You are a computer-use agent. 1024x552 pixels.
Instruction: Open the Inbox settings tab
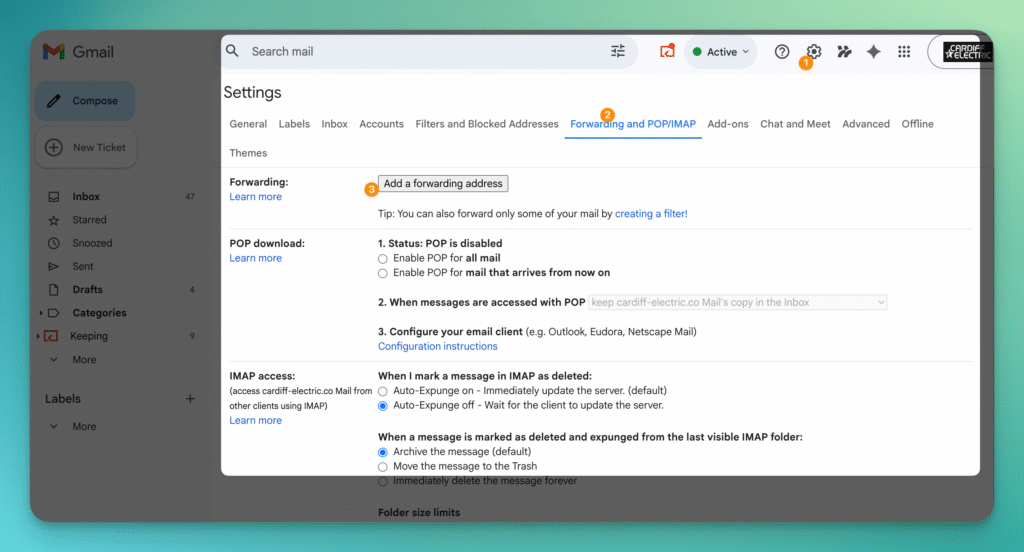tap(334, 124)
